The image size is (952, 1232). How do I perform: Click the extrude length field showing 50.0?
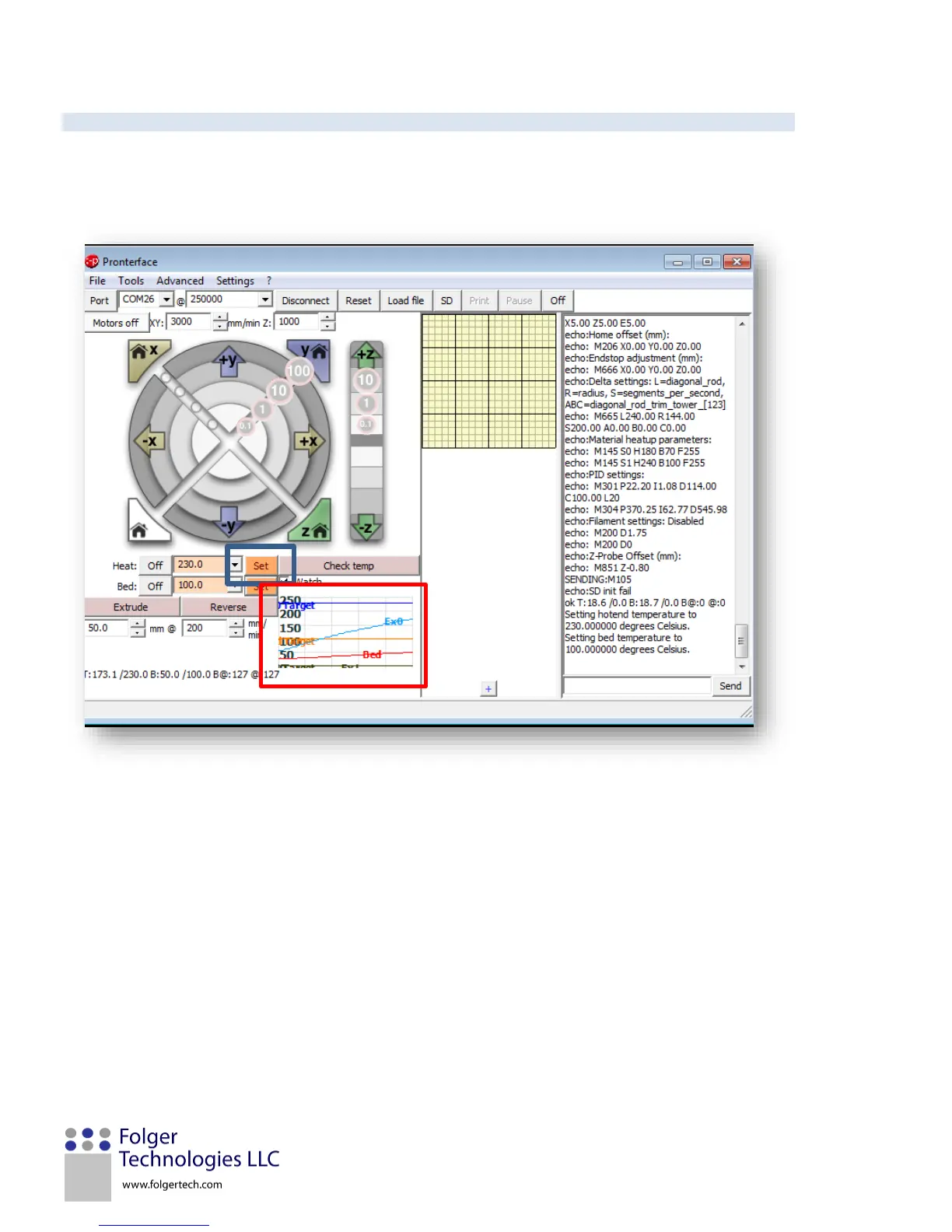pyautogui.click(x=107, y=628)
